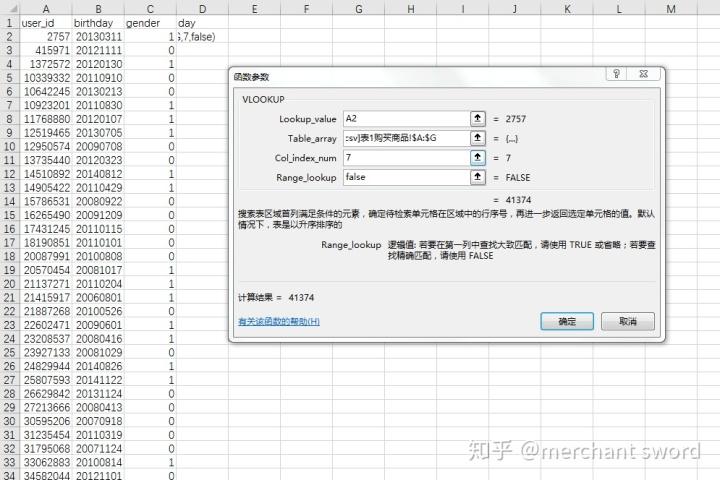
Task: Click the help question mark icon in dialog title bar
Action: tap(617, 73)
